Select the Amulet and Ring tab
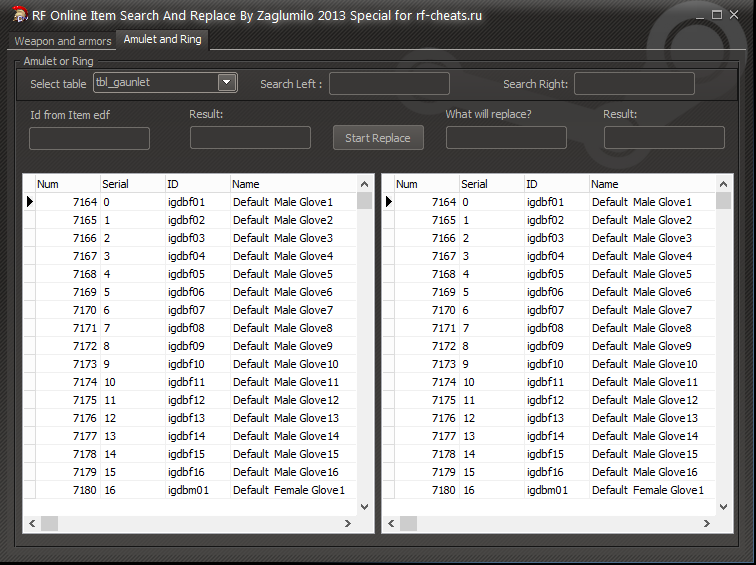The image size is (756, 565). (162, 40)
